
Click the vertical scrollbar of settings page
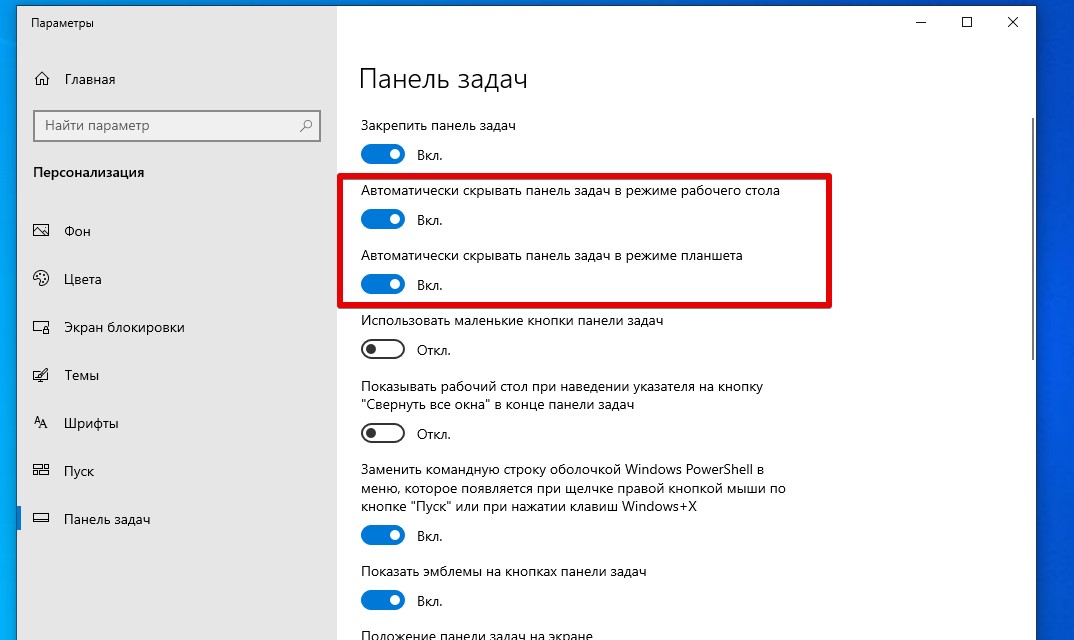coord(1032,238)
